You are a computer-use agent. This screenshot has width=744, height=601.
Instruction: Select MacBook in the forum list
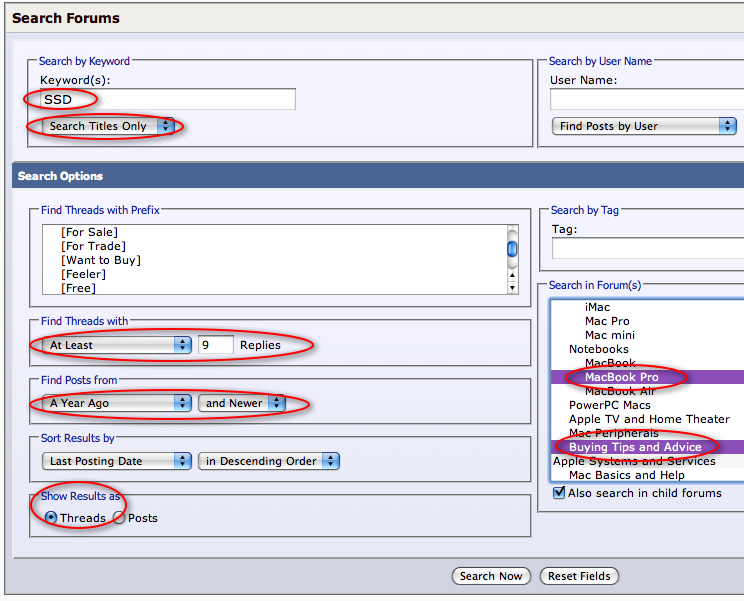(x=610, y=363)
